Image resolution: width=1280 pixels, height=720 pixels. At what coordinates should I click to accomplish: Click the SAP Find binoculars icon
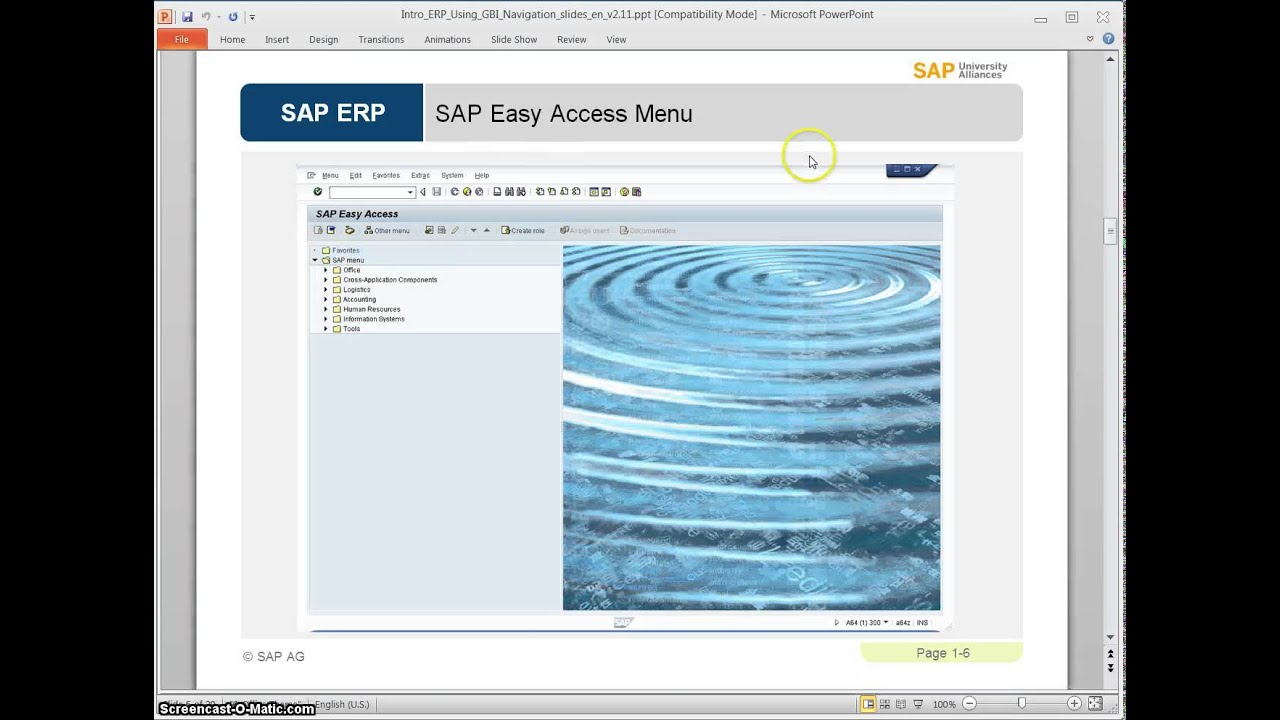[509, 192]
